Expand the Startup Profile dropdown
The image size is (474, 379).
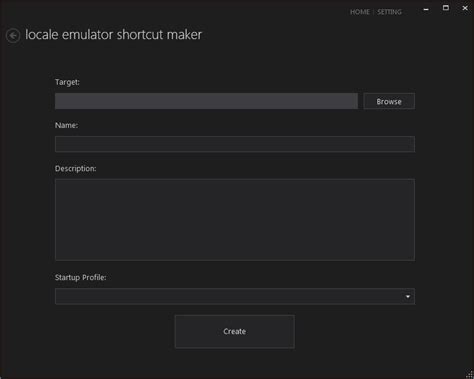pos(235,296)
